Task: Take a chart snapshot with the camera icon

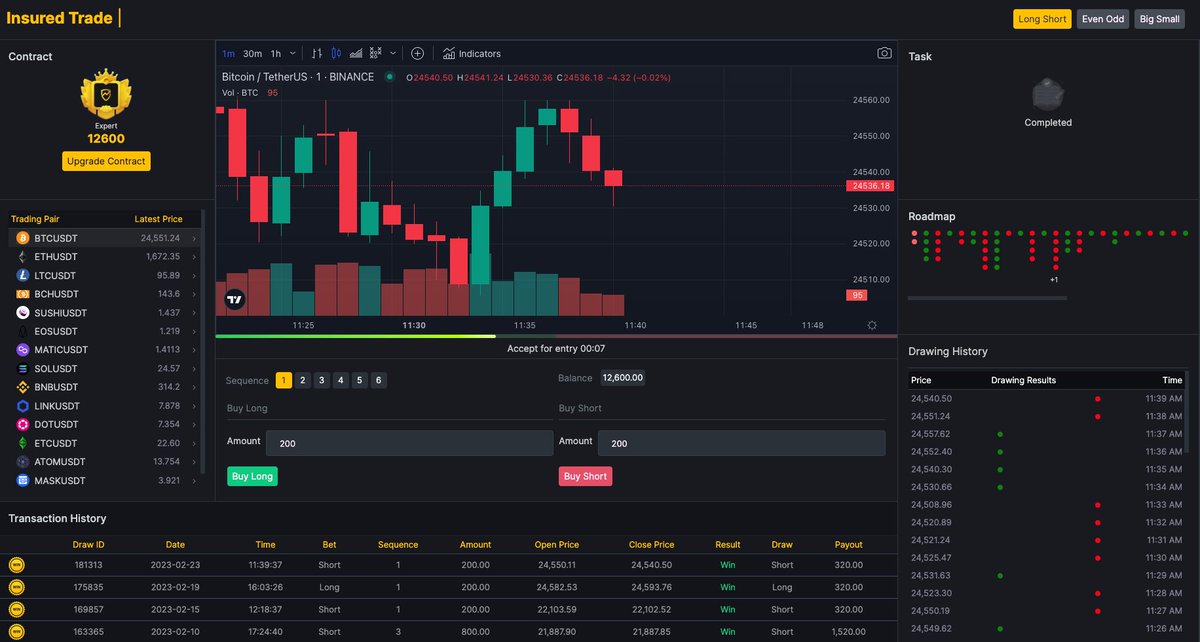Action: (884, 53)
